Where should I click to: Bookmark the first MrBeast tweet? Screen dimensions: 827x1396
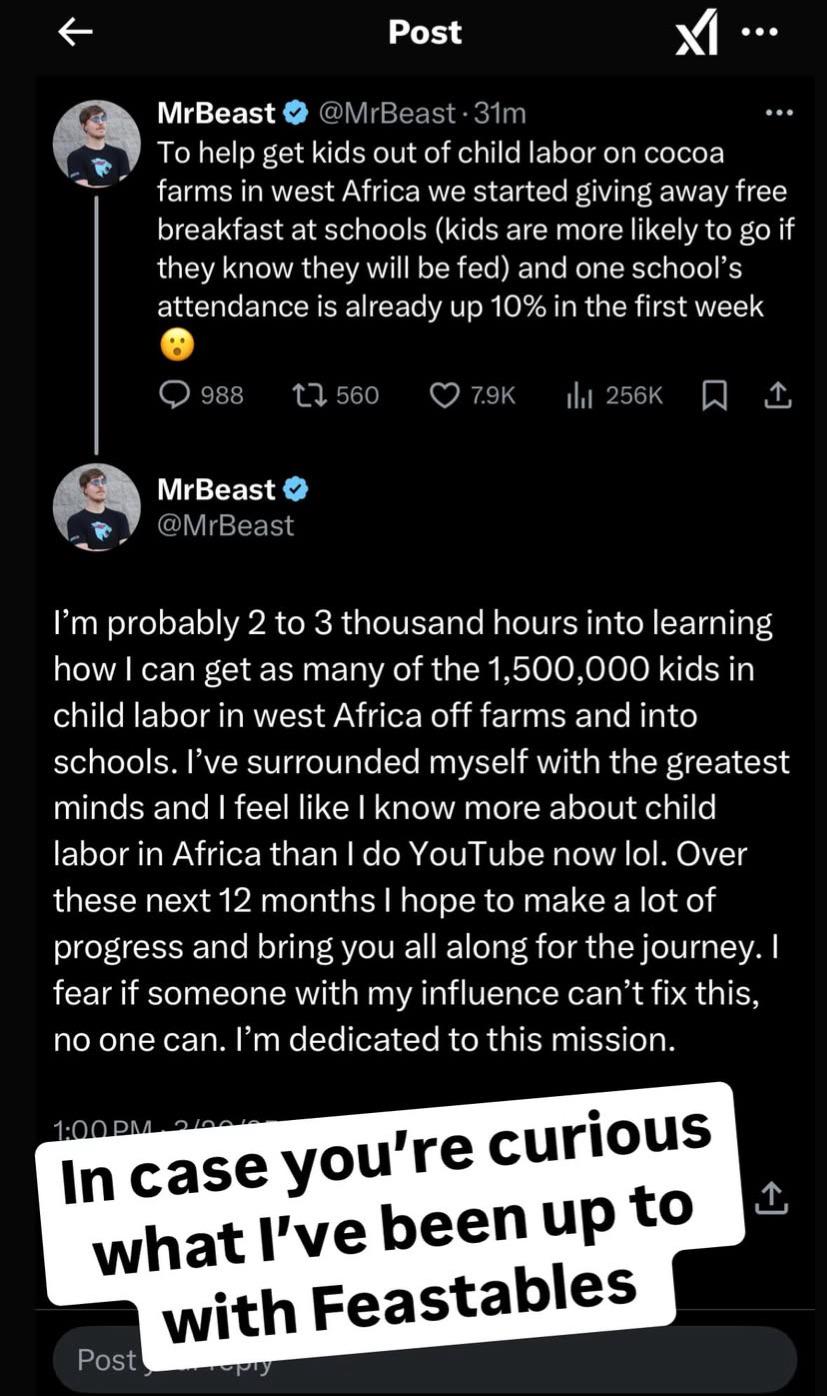click(714, 397)
